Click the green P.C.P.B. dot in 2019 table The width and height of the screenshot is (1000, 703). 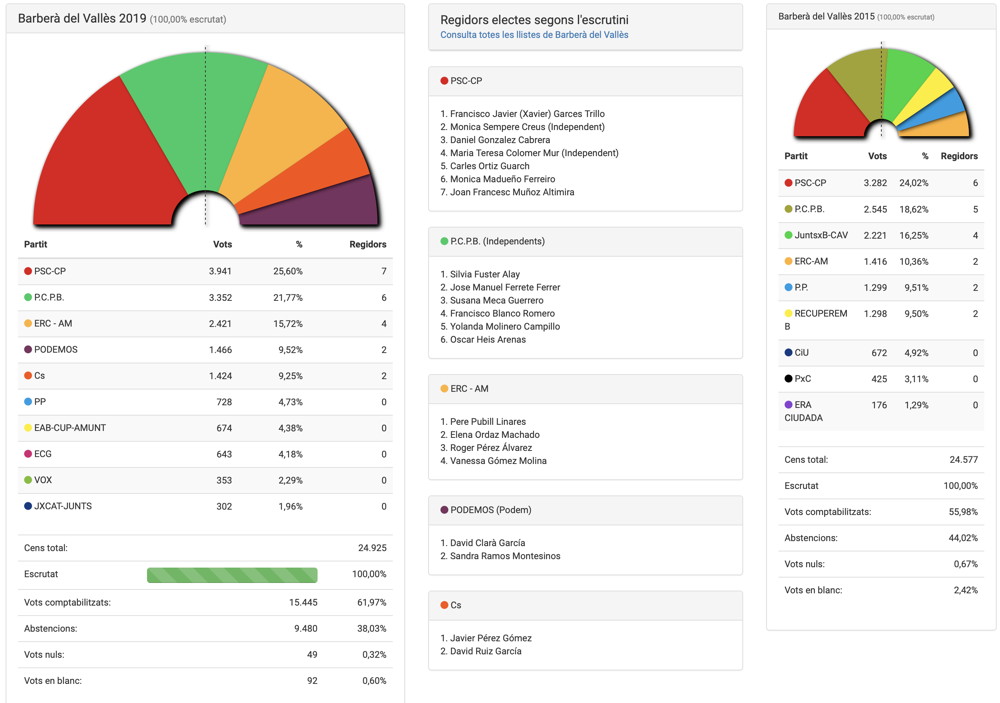pos(28,297)
